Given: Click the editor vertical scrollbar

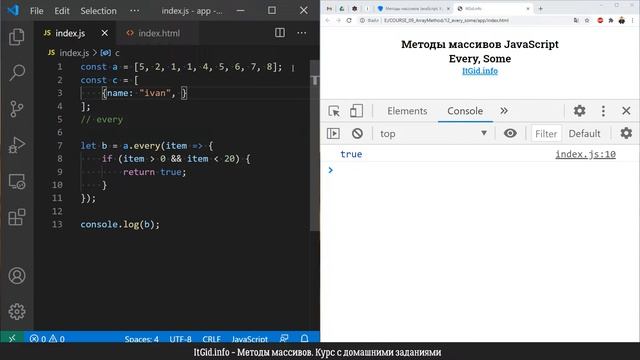Looking at the screenshot, I should [x=315, y=146].
